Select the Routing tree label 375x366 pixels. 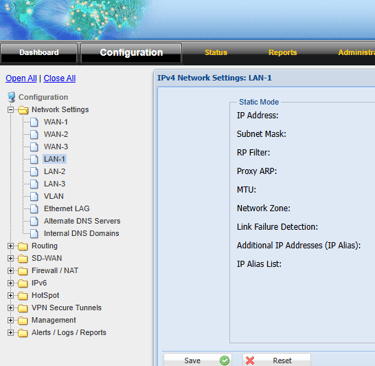(44, 246)
